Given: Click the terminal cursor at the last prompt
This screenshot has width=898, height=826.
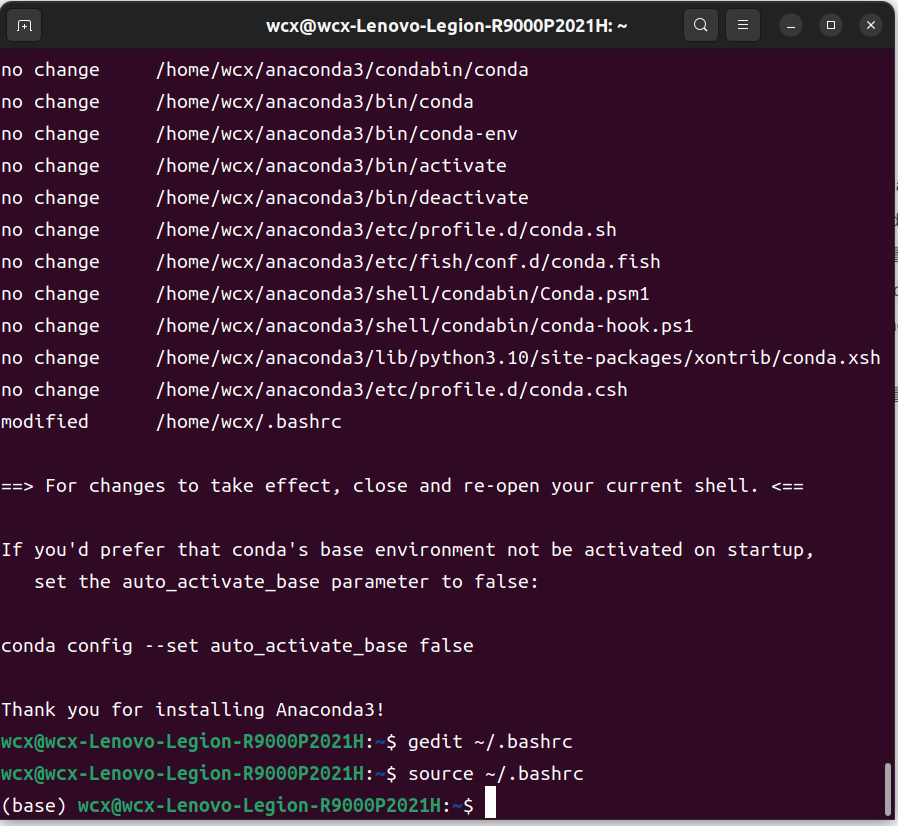Looking at the screenshot, I should point(490,802).
